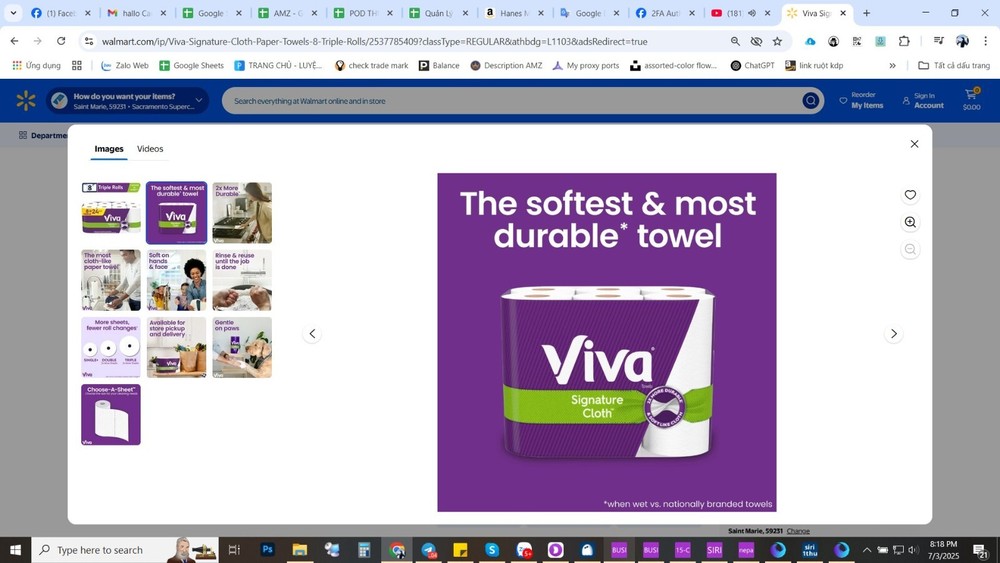Select the Images tab
Screen dimensions: 1000x563
[109, 149]
